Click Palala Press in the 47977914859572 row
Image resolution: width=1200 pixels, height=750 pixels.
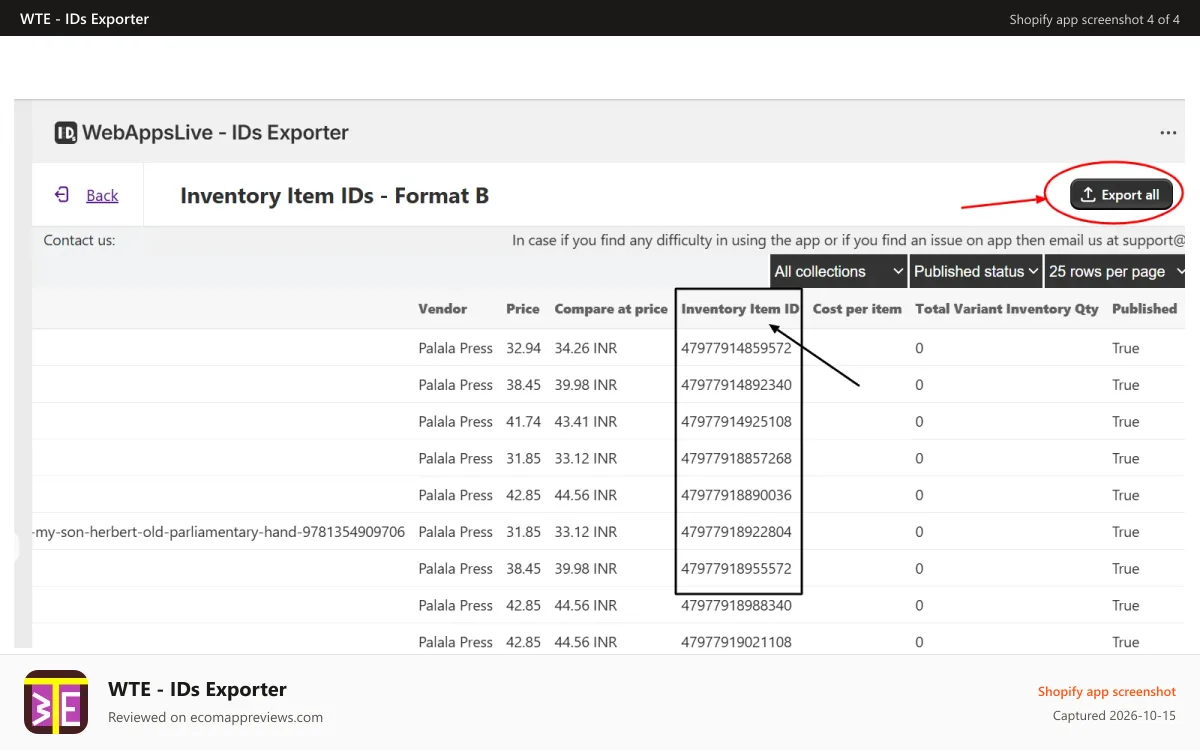(455, 348)
